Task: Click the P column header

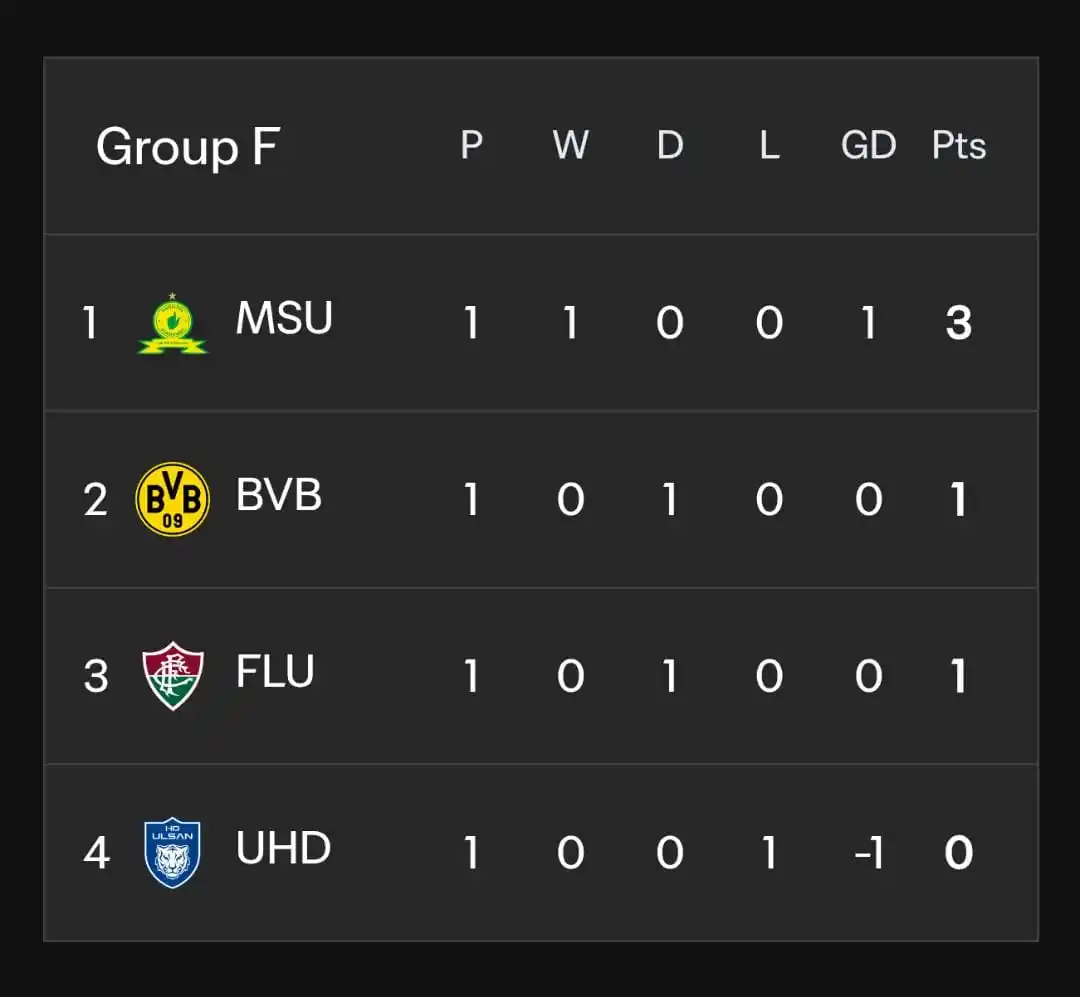Action: click(x=471, y=145)
